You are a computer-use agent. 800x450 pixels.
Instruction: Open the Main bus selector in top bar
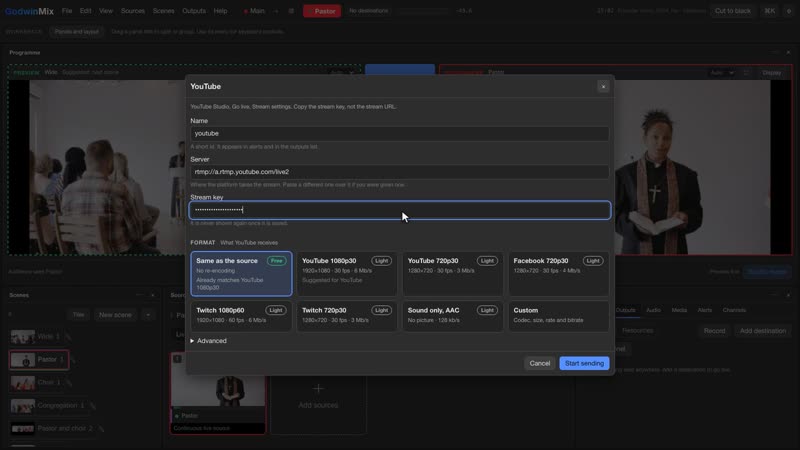(254, 11)
